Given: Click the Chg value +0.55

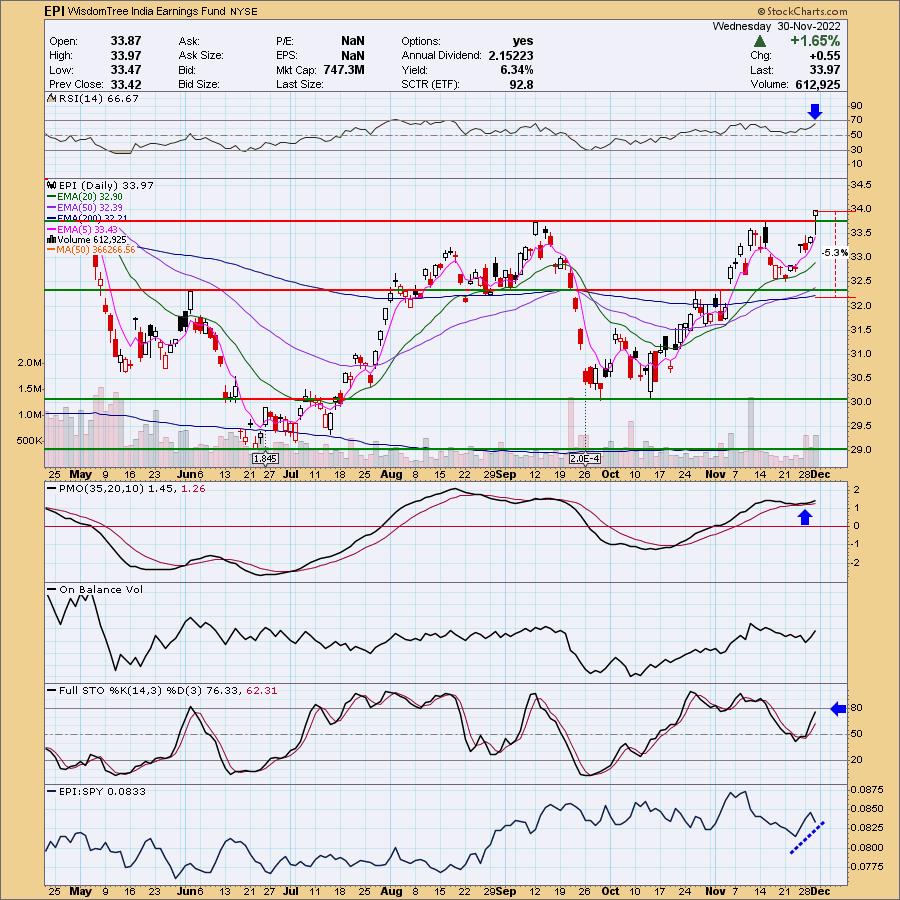Looking at the screenshot, I should pyautogui.click(x=825, y=56).
